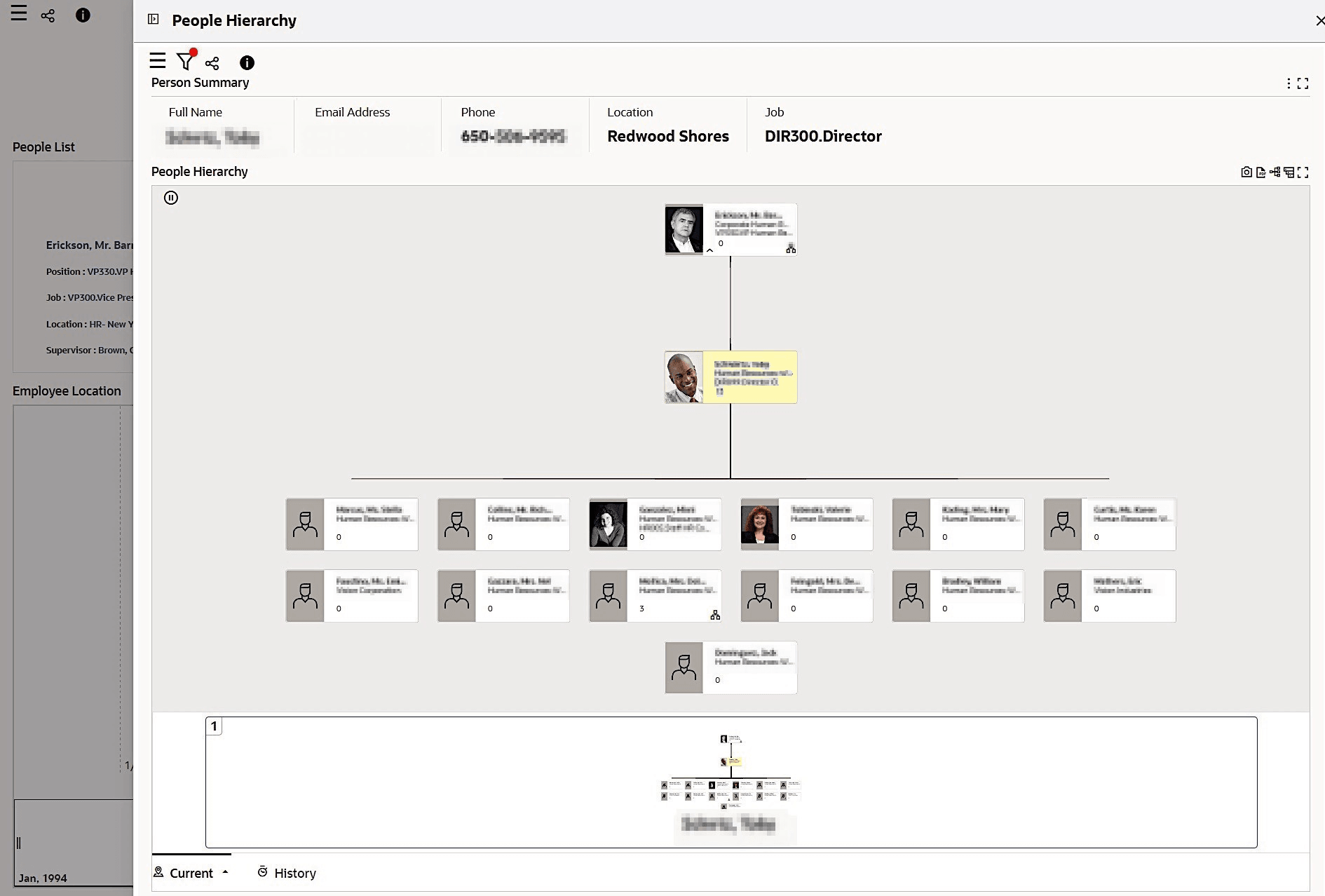Screen dimensions: 1325x896
Task: Click the Person Summary heading
Action: coord(200,83)
